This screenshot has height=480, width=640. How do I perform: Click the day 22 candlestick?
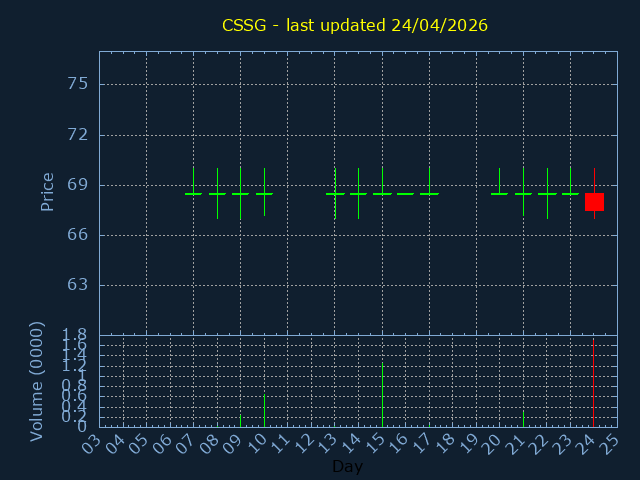[x=547, y=193]
